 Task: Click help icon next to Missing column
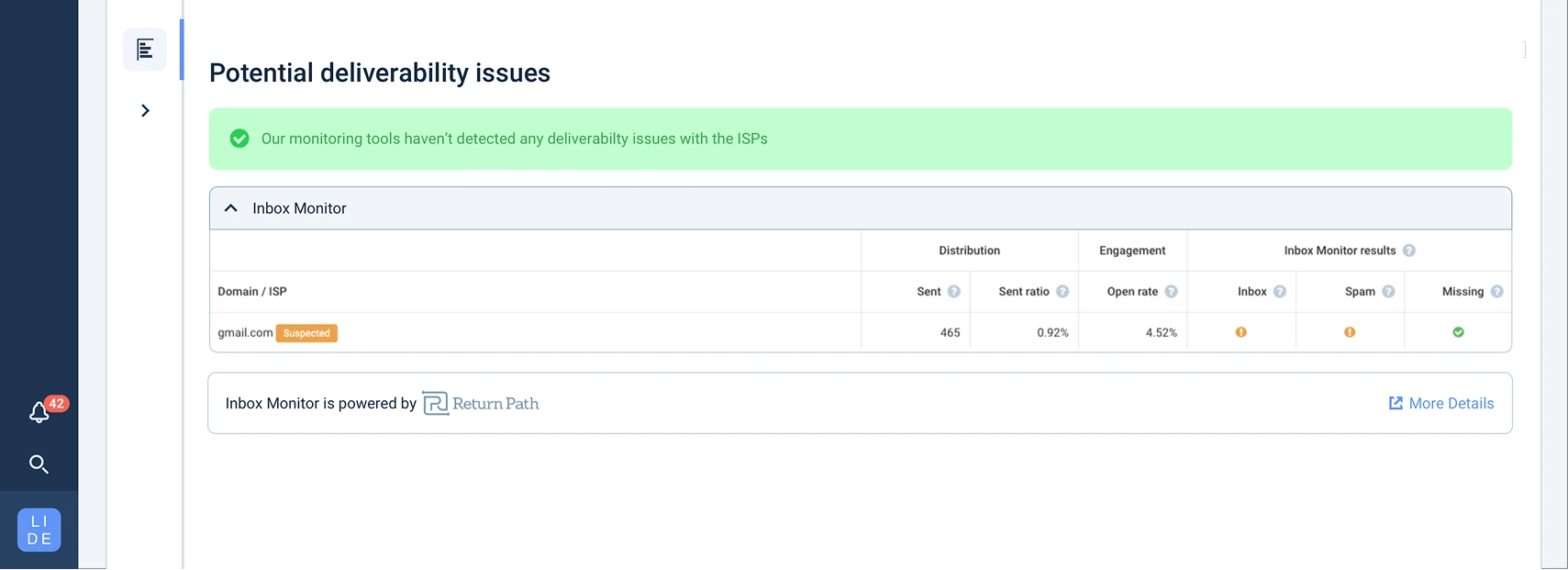tap(1497, 292)
